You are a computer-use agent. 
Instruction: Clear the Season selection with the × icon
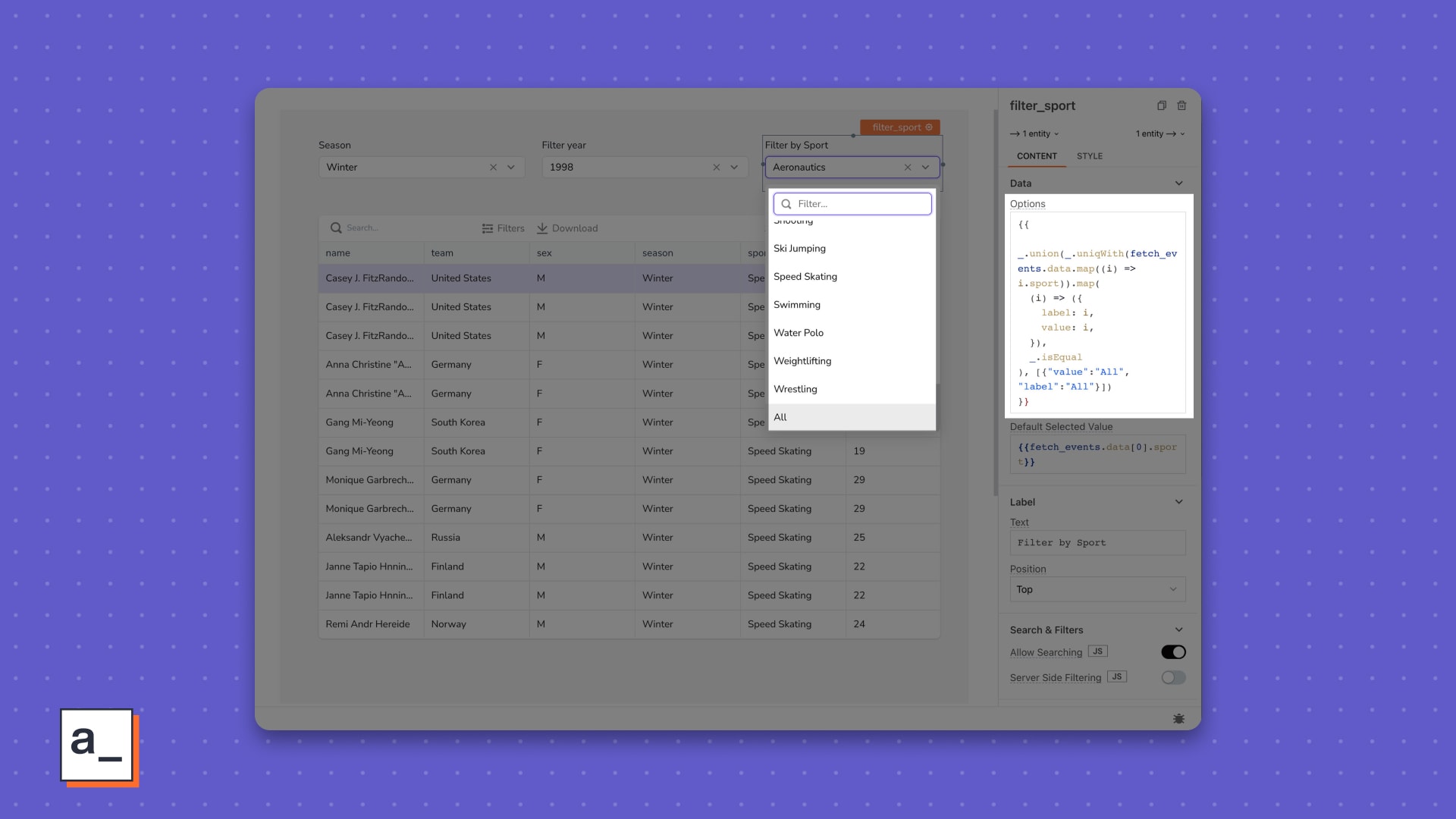click(x=493, y=167)
